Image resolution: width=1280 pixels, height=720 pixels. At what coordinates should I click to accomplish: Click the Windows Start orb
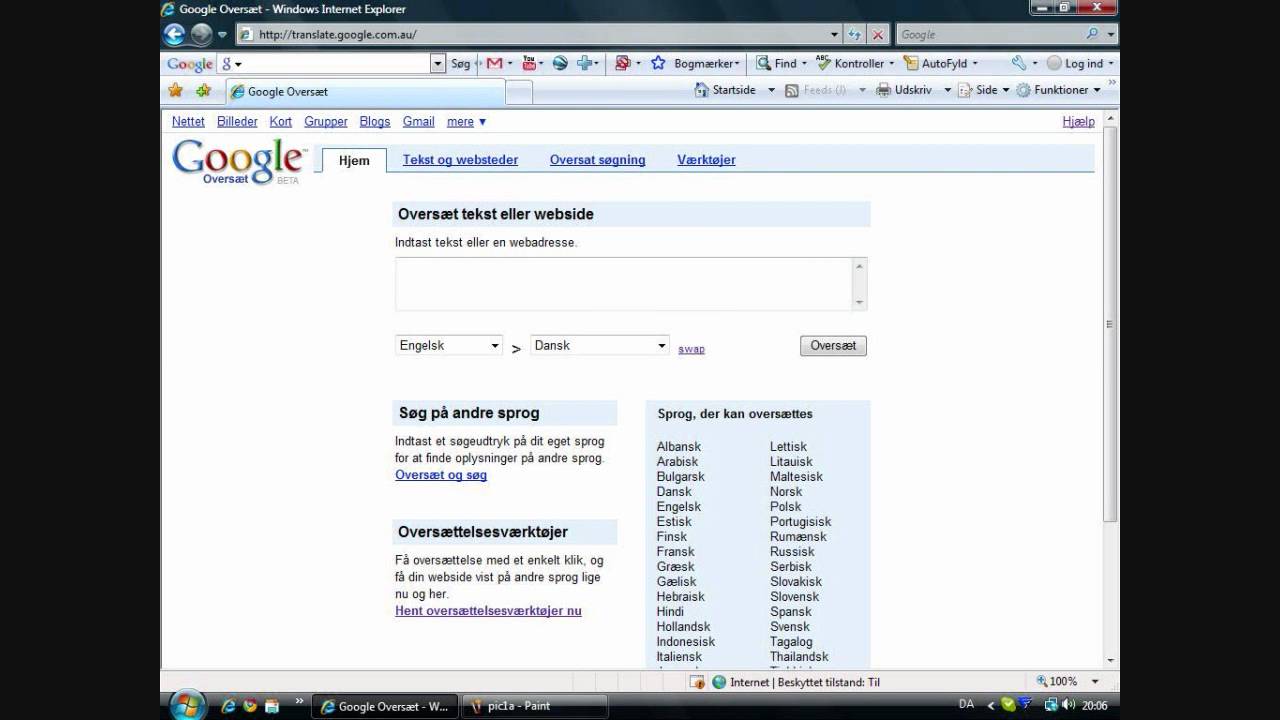click(188, 705)
